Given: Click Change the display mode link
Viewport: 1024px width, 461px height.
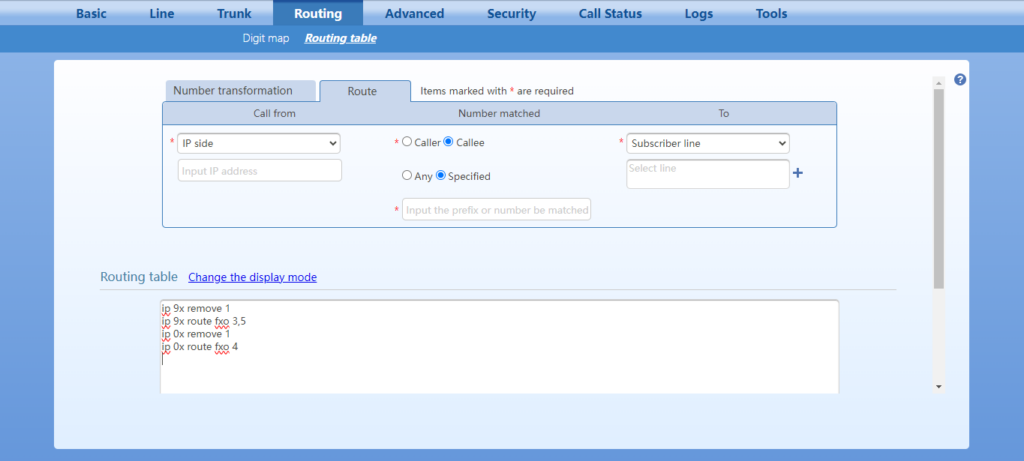Looking at the screenshot, I should (252, 277).
